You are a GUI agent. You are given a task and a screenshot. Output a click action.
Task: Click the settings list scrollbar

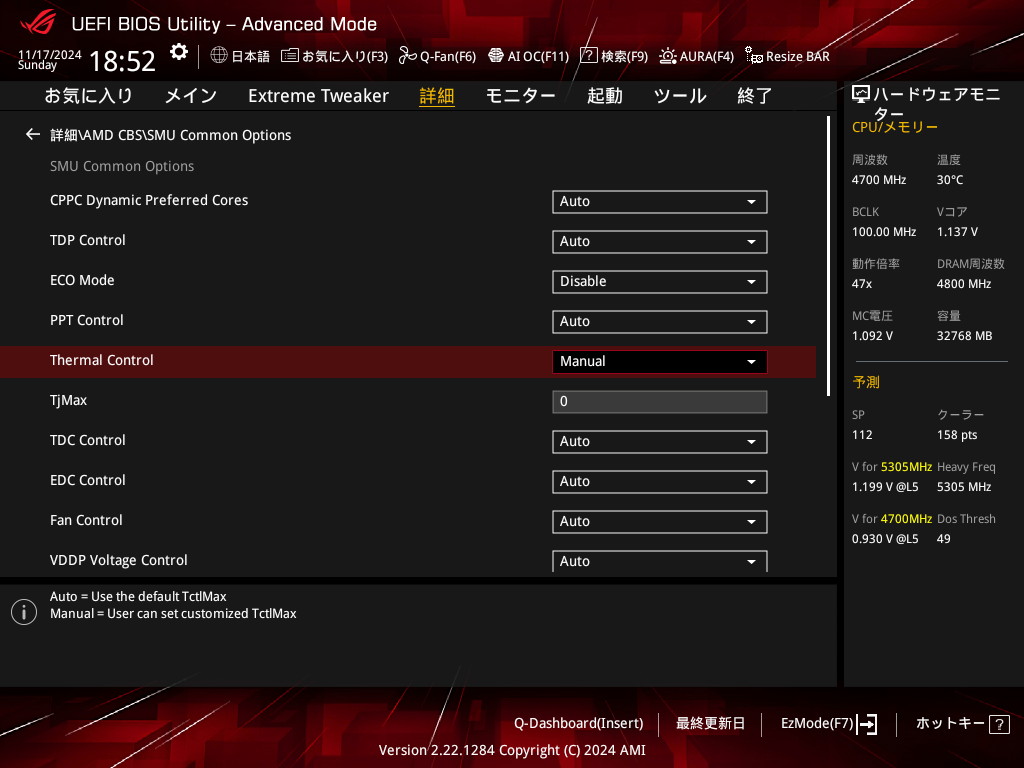(828, 256)
